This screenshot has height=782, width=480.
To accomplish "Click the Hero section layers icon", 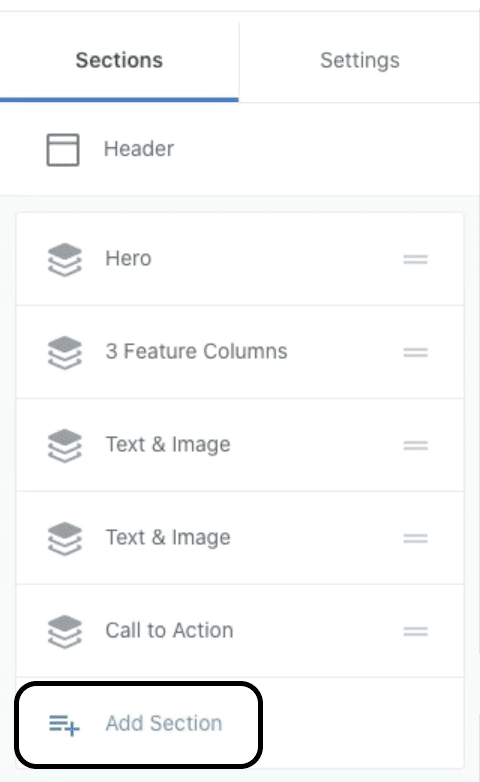I will pyautogui.click(x=64, y=259).
